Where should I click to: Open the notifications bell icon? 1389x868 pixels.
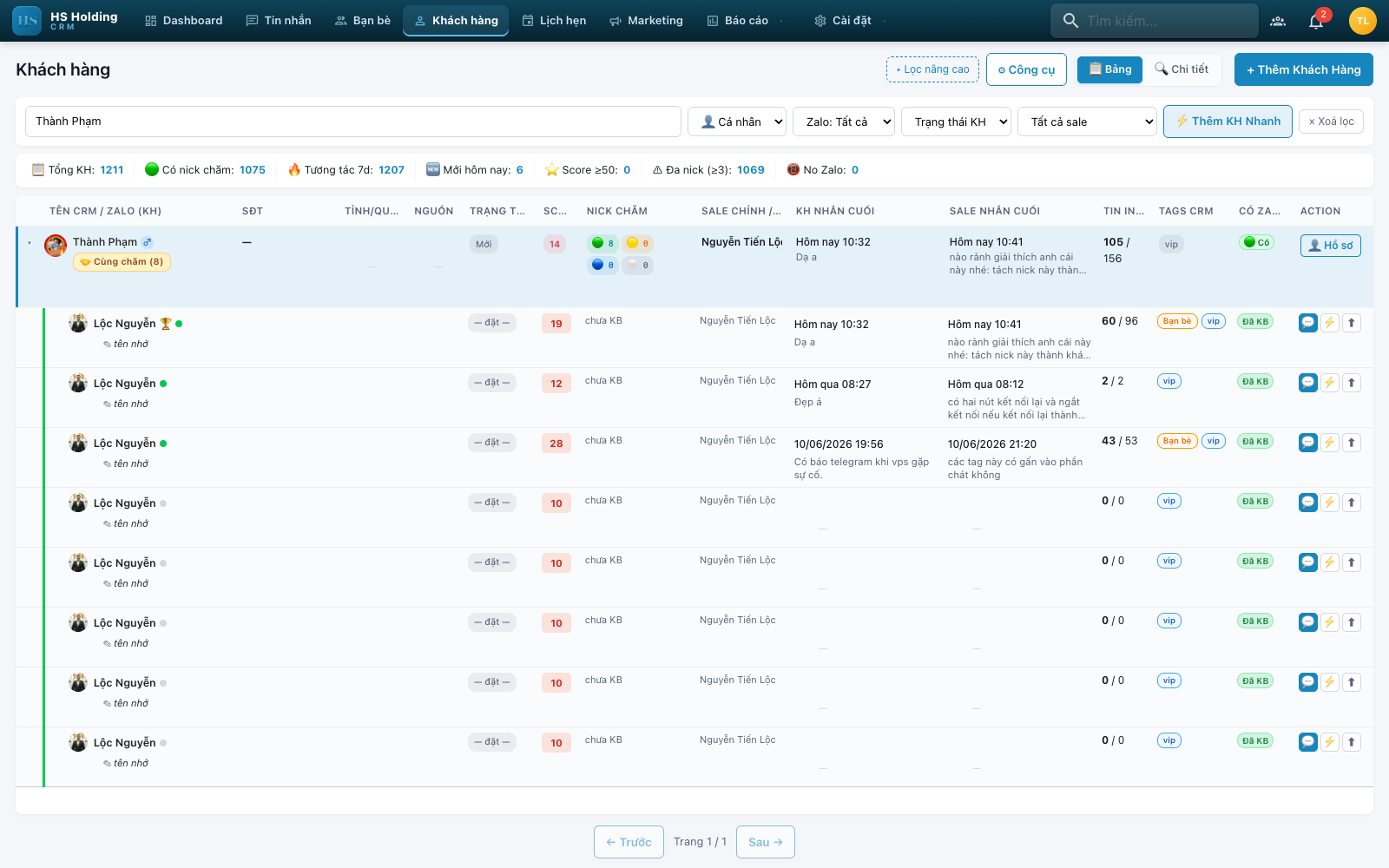(1316, 21)
